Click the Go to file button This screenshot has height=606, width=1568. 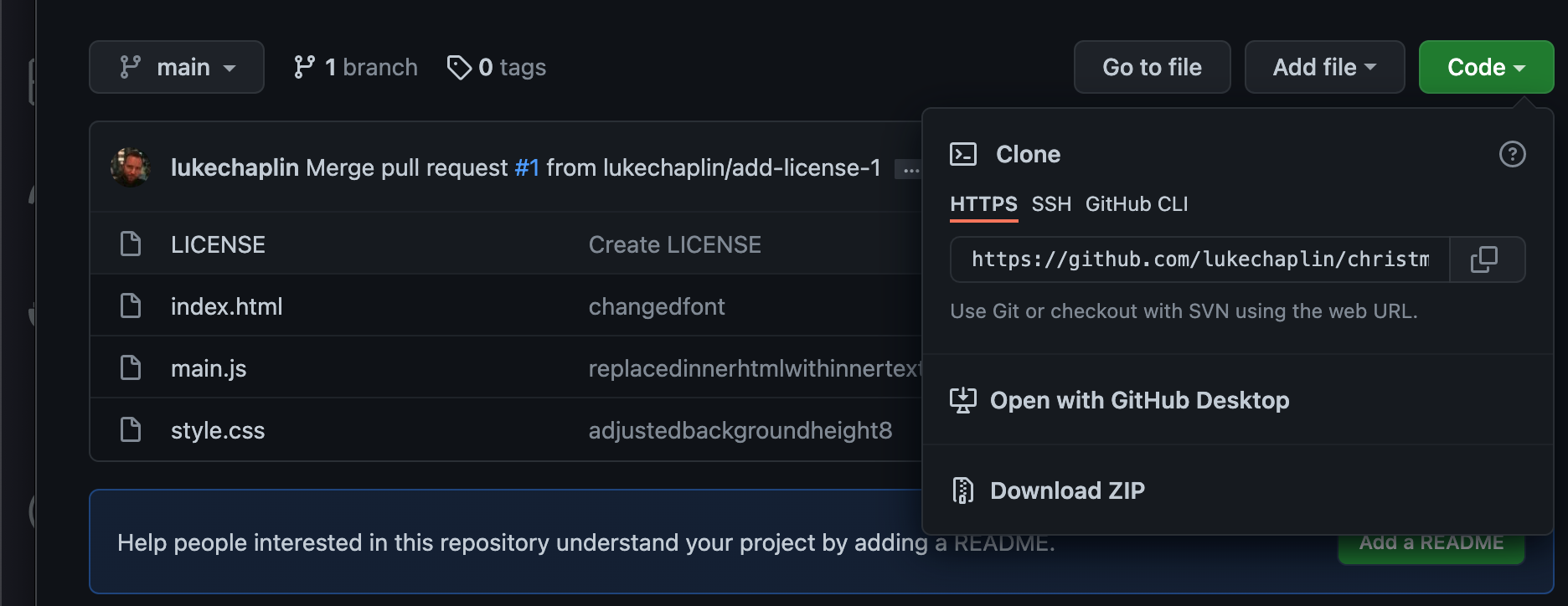coord(1152,67)
